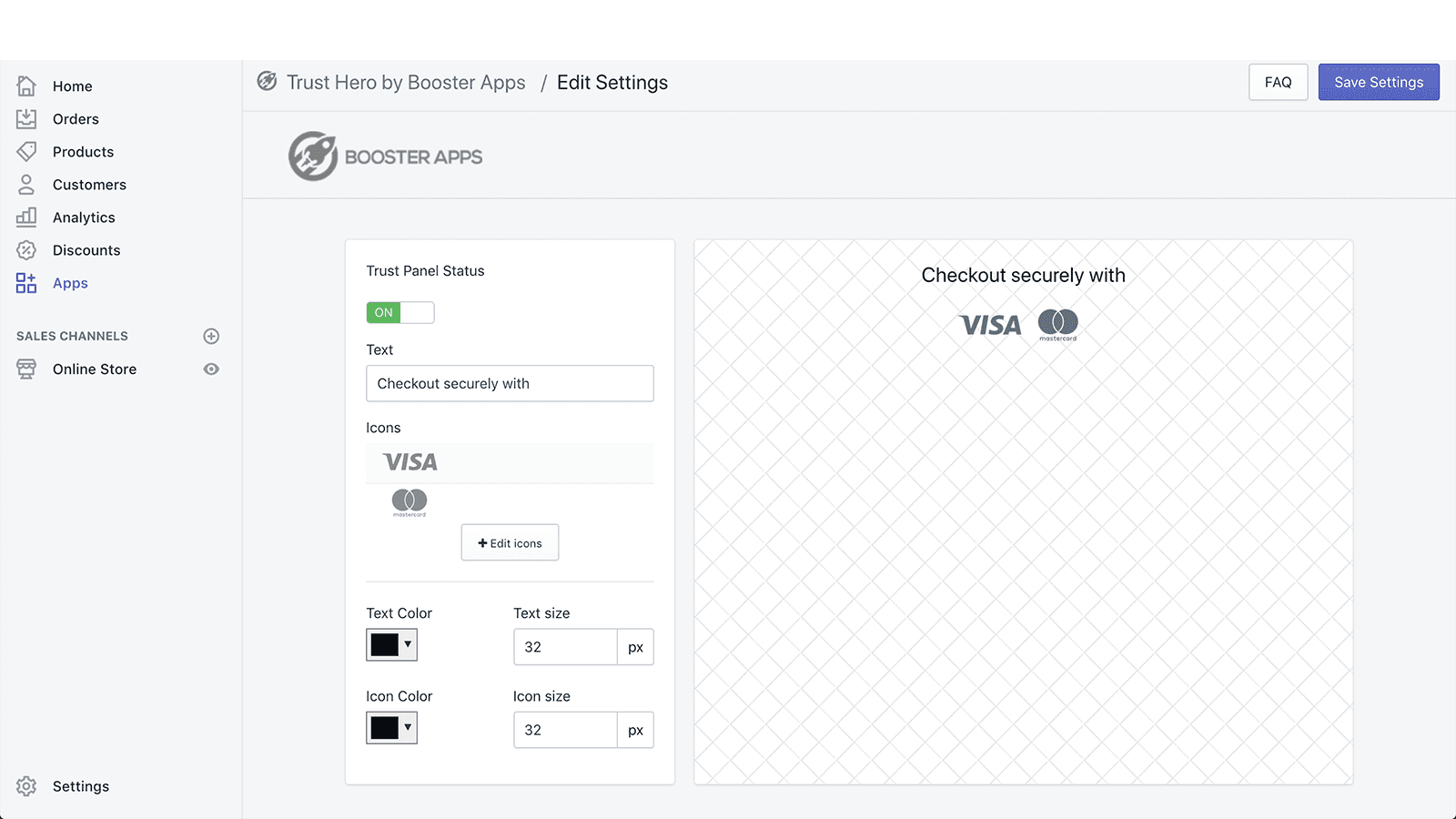Click the Discounts badge icon

point(26,249)
